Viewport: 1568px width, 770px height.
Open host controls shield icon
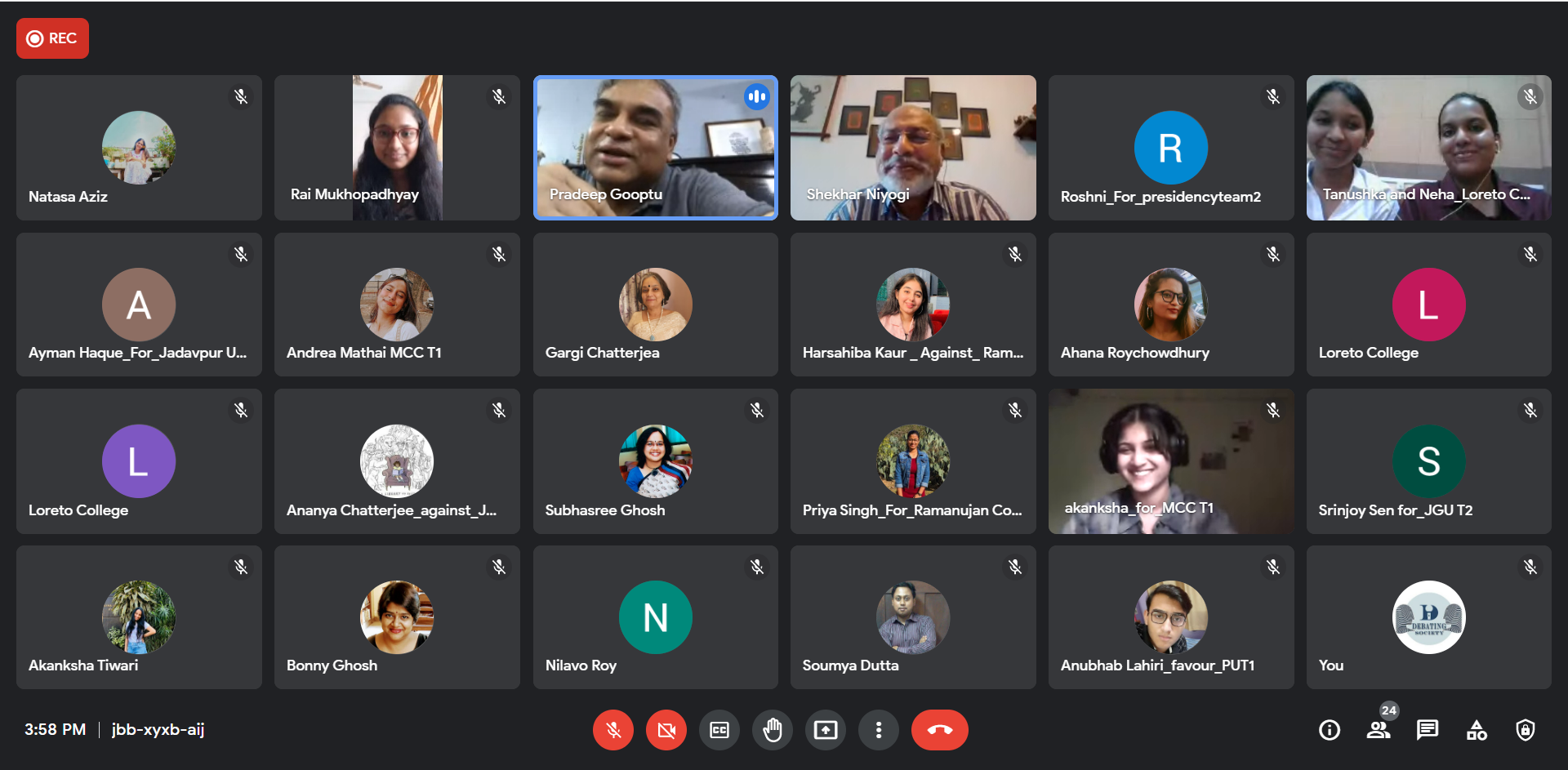1526,730
